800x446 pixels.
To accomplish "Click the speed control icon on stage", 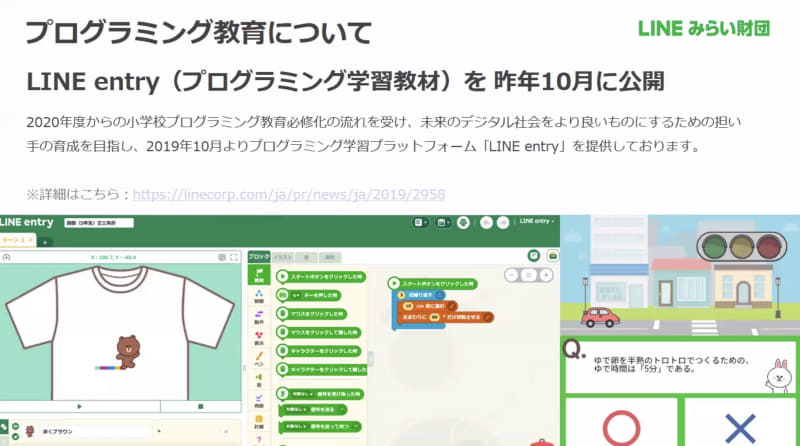I will pos(7,257).
